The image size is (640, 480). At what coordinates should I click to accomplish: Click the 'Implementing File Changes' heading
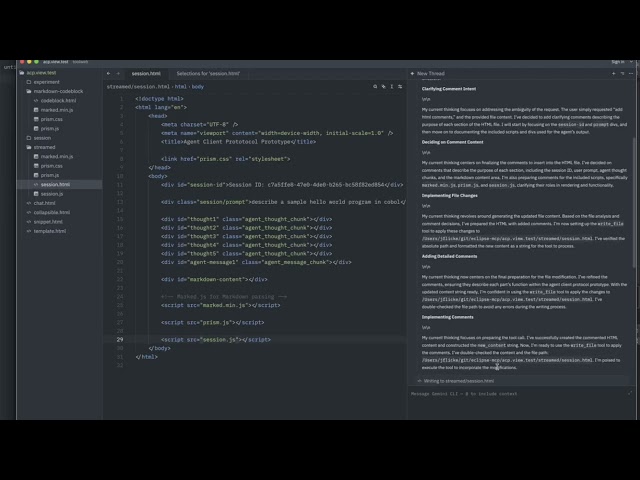click(449, 196)
